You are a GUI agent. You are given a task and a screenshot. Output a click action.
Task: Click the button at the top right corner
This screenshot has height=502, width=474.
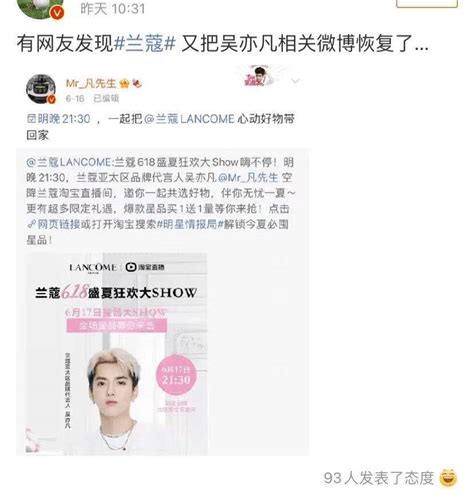click(x=427, y=3)
